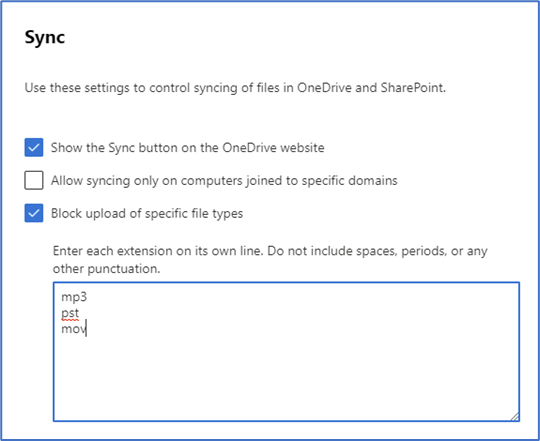Click the 'Show the Sync button on the OneDrive website' label

point(188,148)
